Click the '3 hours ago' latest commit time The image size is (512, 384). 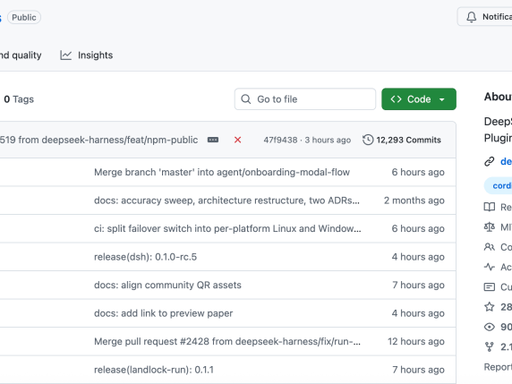coord(328,140)
